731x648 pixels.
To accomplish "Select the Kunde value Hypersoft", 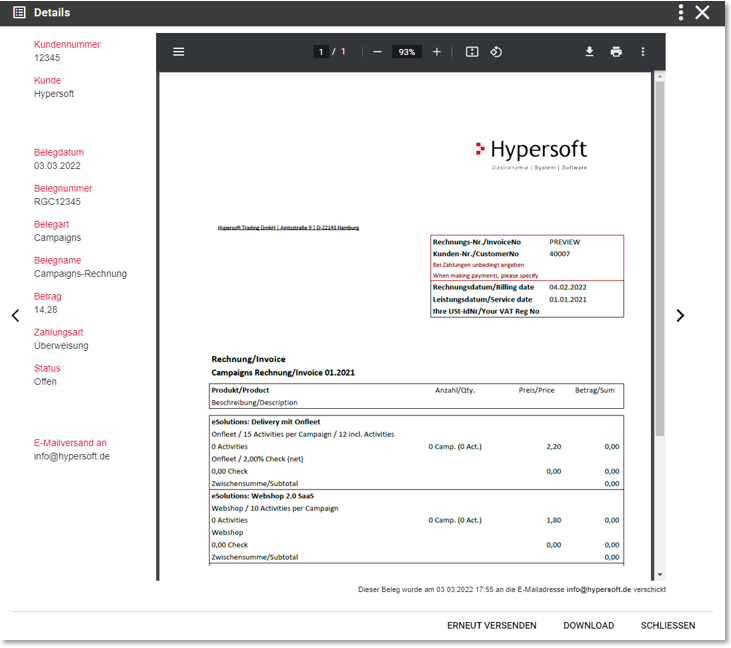I will point(54,94).
